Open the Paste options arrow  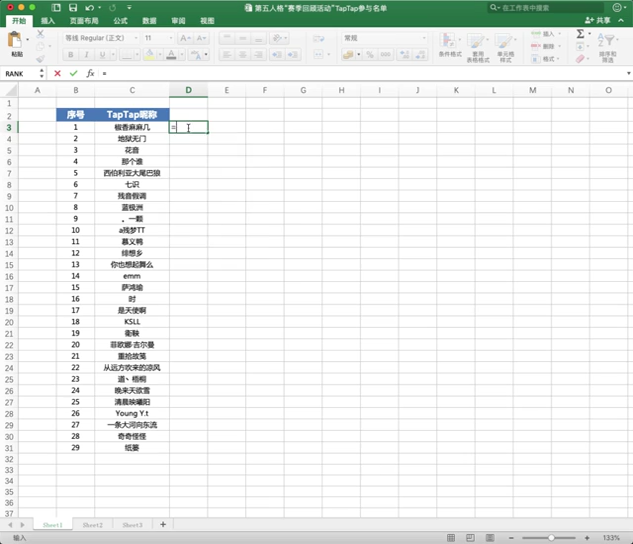[27, 40]
